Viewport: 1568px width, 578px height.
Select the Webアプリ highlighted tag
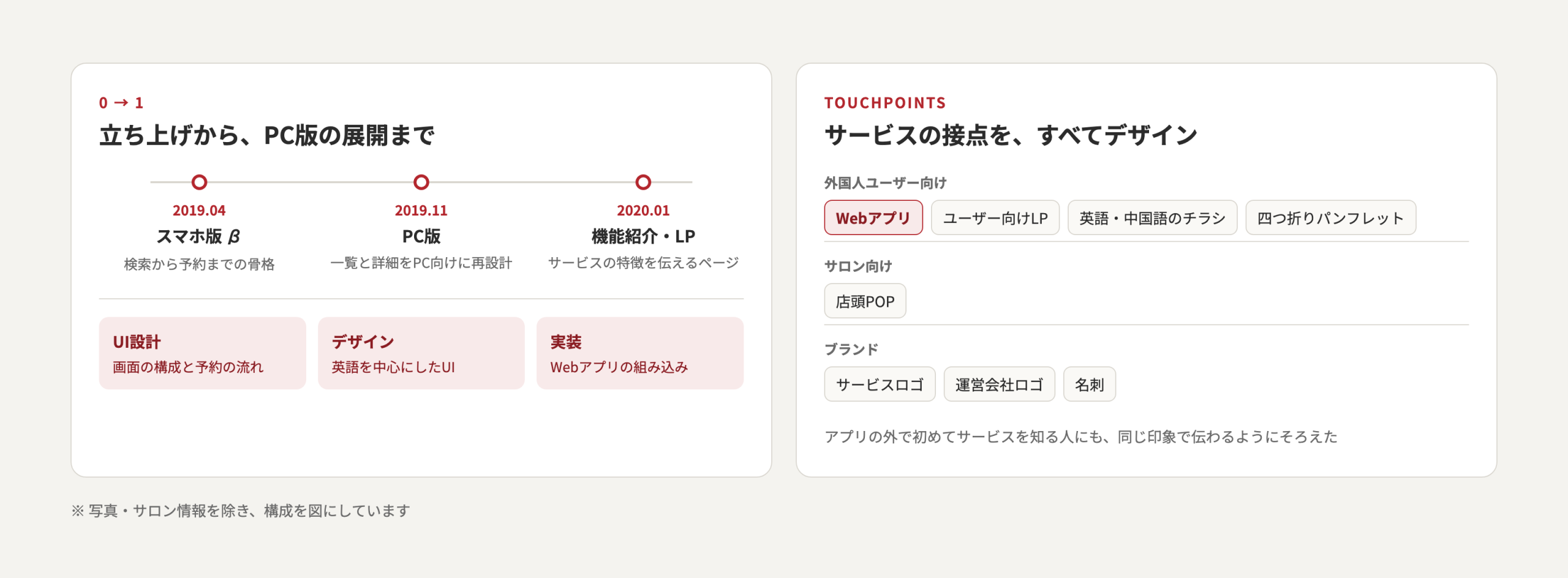click(873, 217)
